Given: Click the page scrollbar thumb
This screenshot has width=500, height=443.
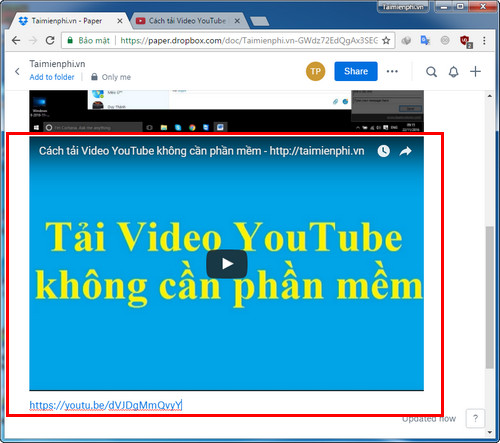Looking at the screenshot, I should click(489, 297).
